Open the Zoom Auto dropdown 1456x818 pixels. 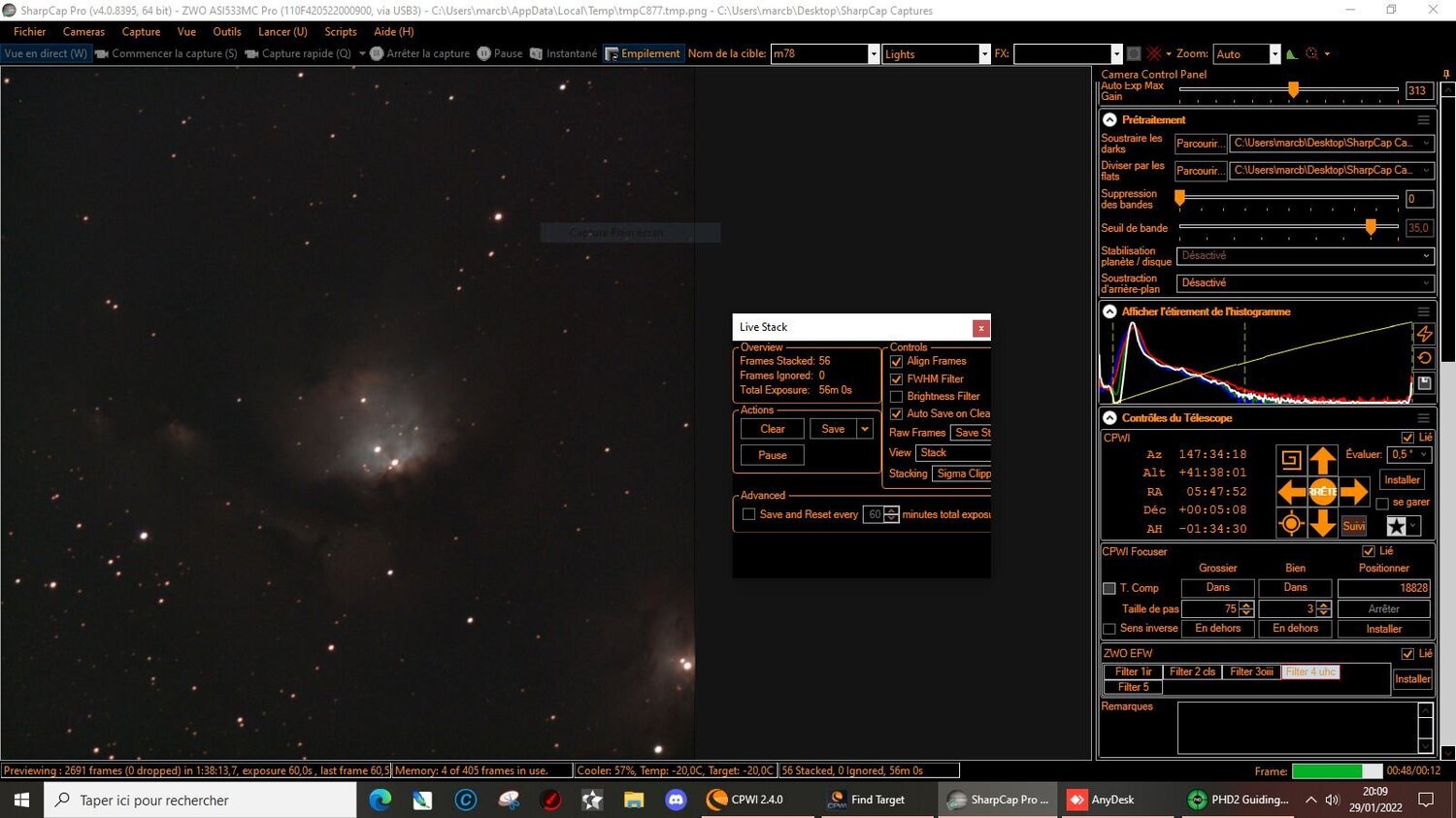click(x=1274, y=54)
